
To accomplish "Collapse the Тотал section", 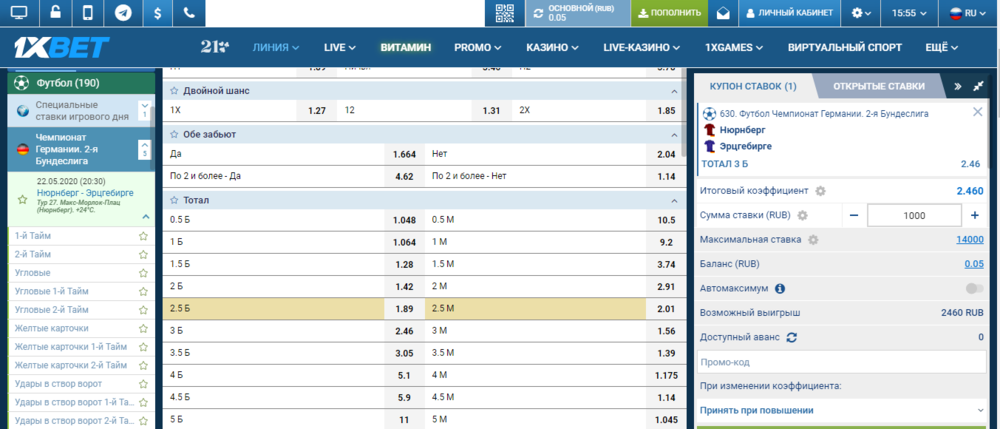I will pos(673,200).
